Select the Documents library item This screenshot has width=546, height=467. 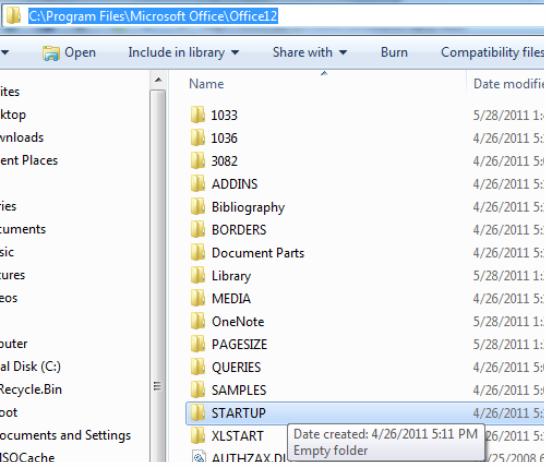click(23, 229)
